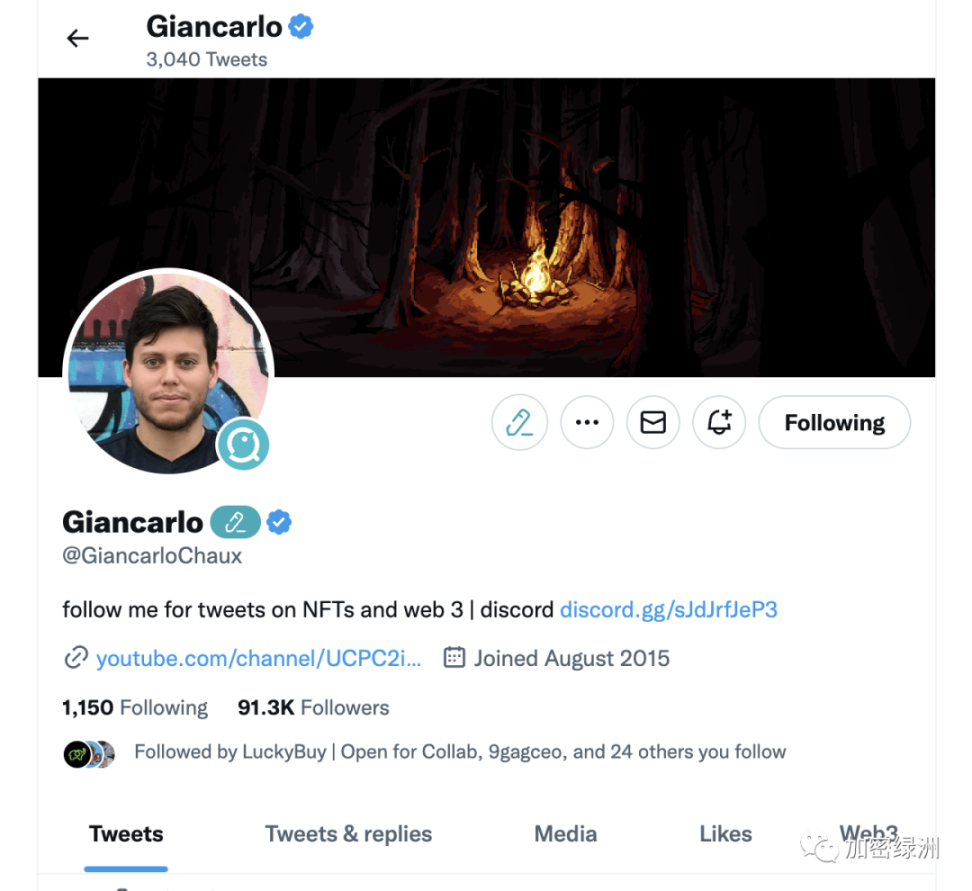The width and height of the screenshot is (972, 891).
Task: Open the three-dots more options menu
Action: [587, 423]
